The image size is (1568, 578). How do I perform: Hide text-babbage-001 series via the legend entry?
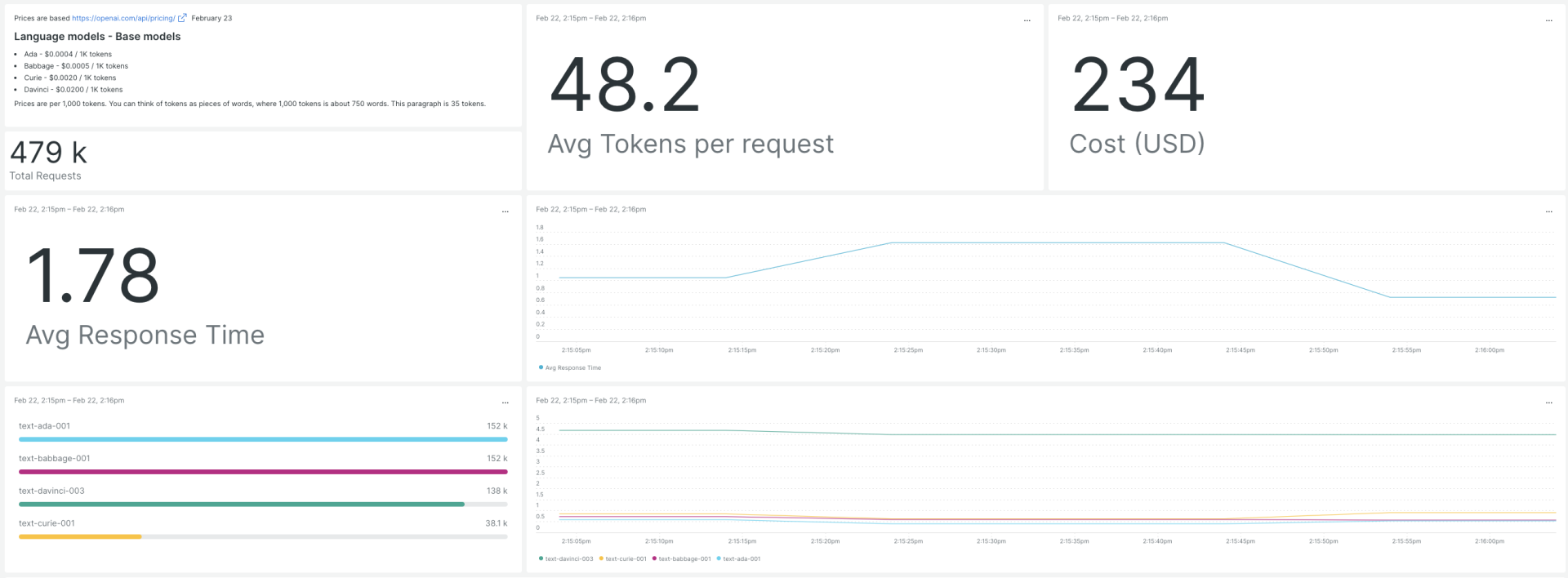coord(684,559)
